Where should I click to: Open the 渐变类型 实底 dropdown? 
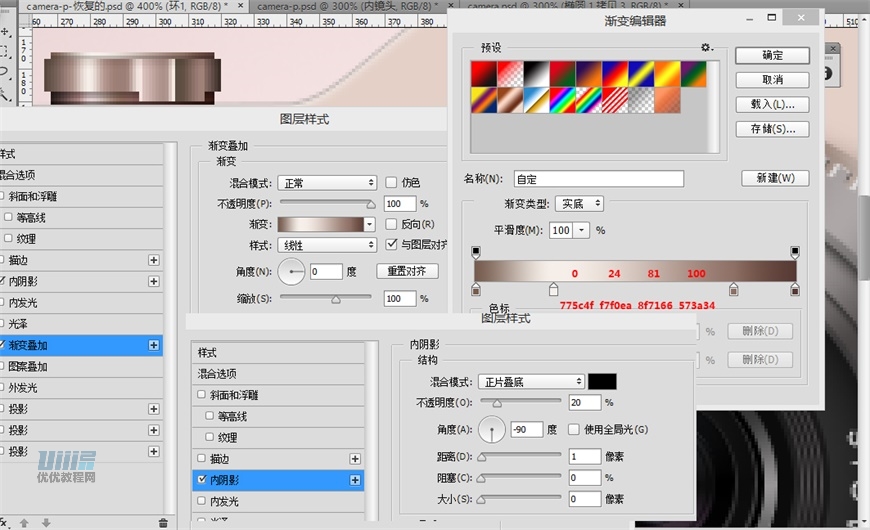pyautogui.click(x=579, y=204)
